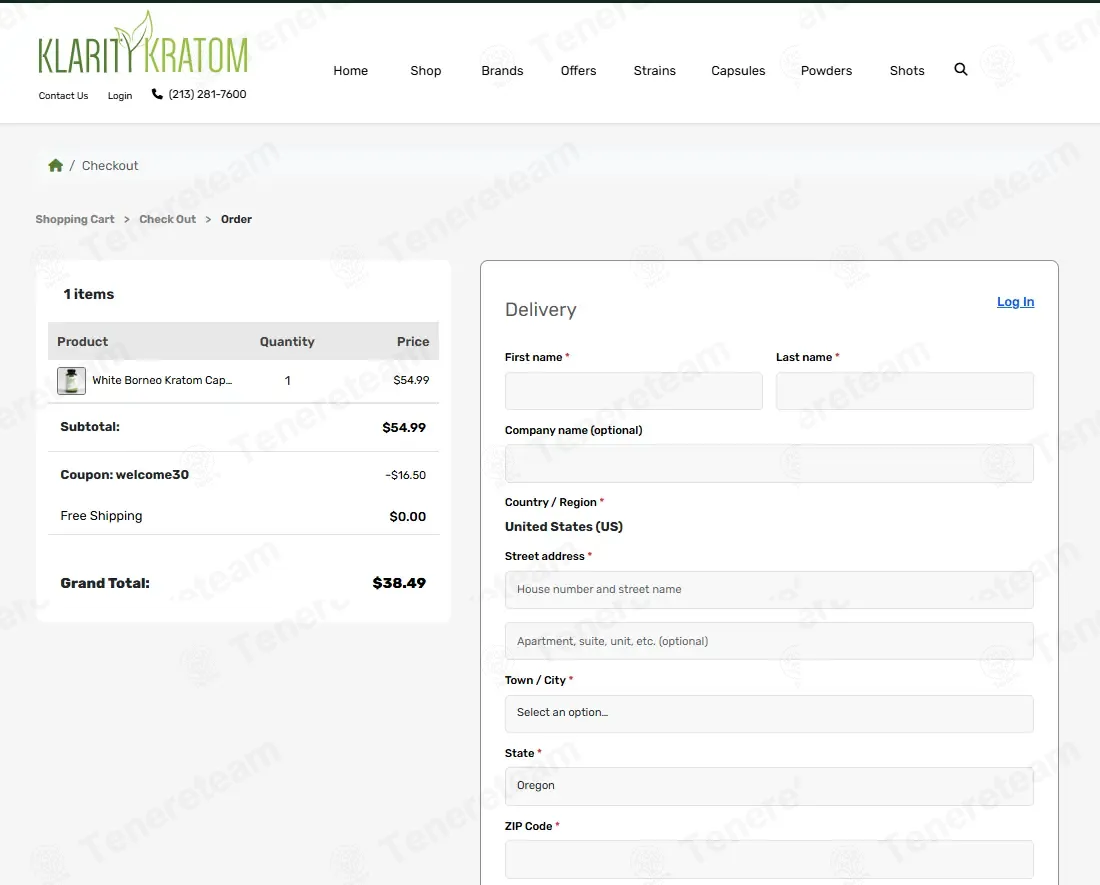Select the Strains menu item
Image resolution: width=1100 pixels, height=885 pixels.
pyautogui.click(x=655, y=71)
